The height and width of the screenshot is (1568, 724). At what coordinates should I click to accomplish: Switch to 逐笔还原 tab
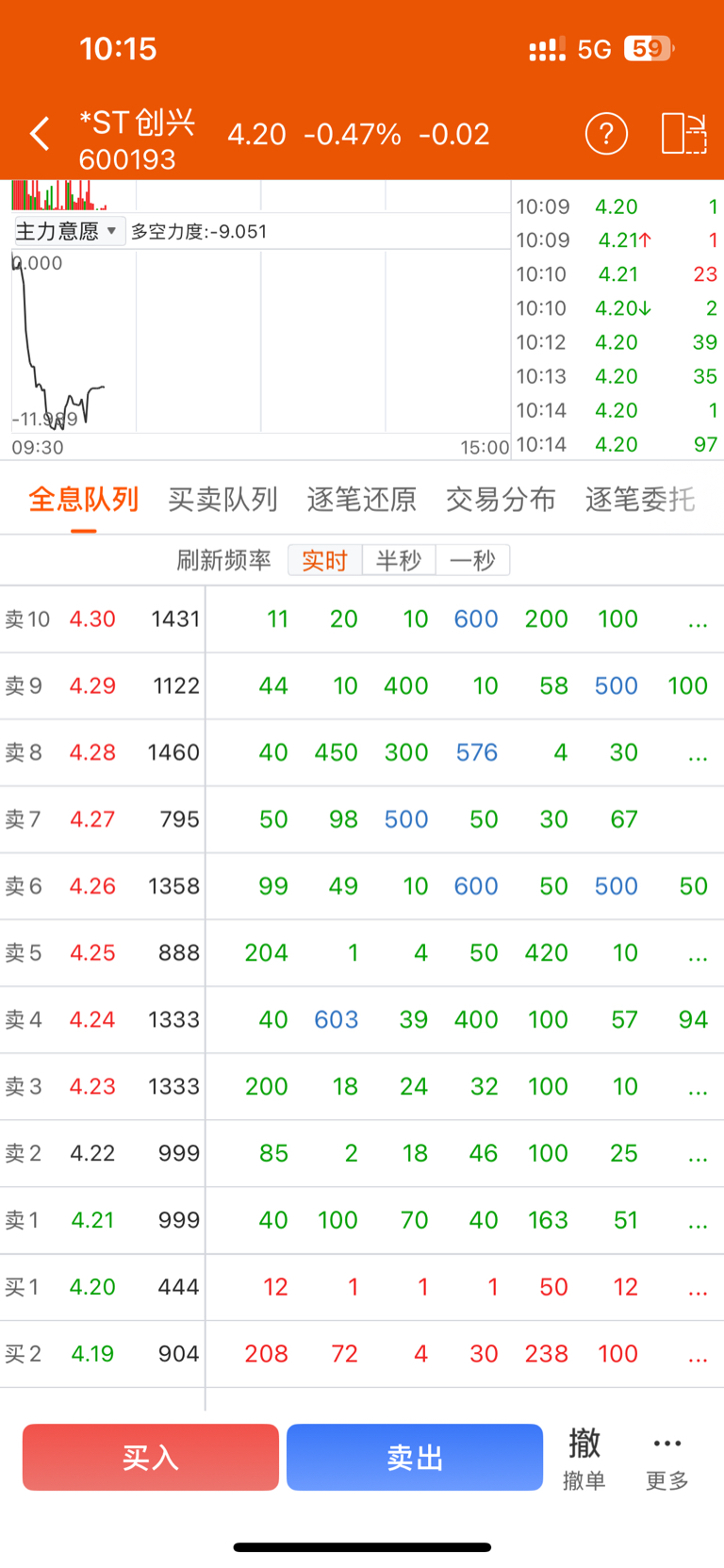coord(362,499)
